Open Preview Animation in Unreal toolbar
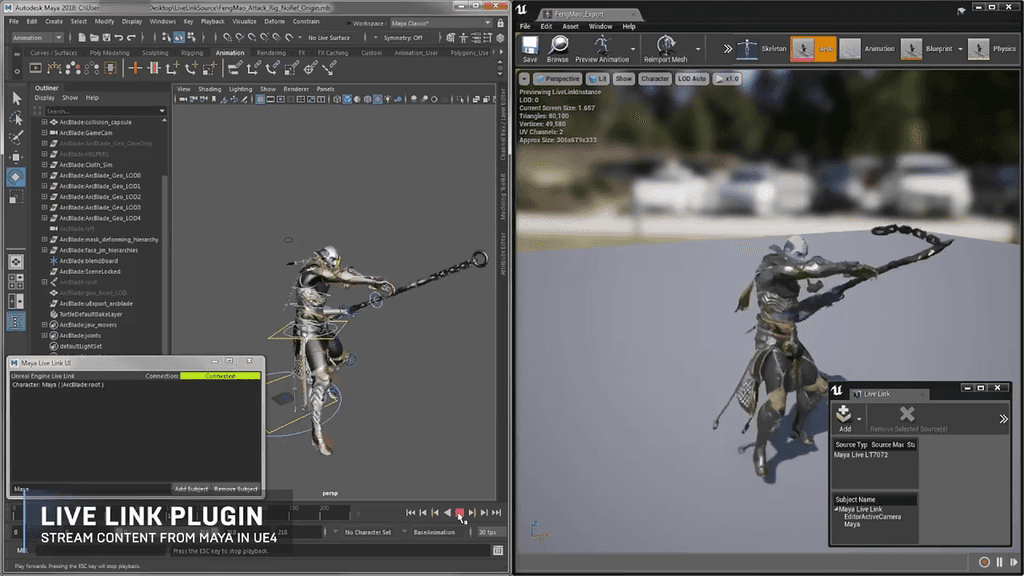 tap(600, 44)
